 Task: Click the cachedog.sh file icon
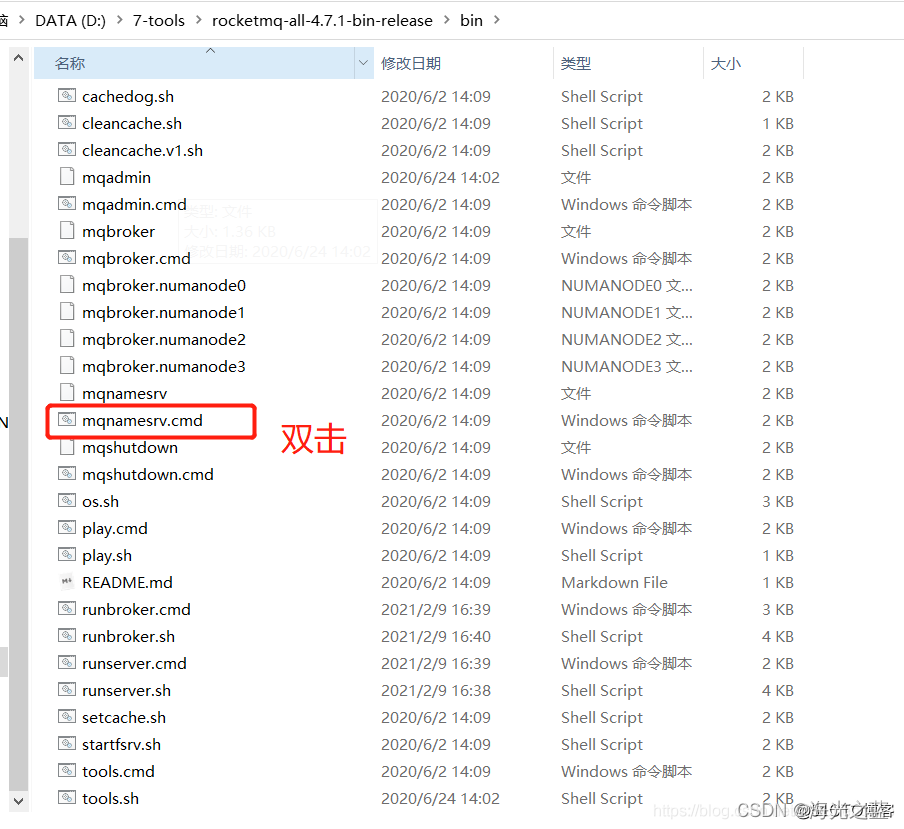(x=67, y=96)
